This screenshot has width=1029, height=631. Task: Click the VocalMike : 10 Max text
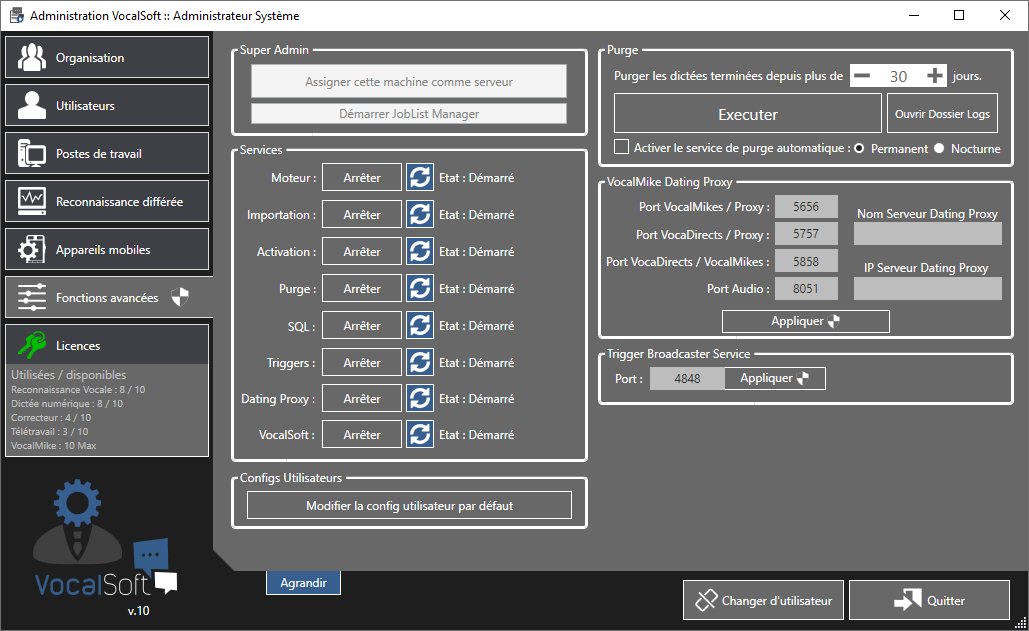53,445
